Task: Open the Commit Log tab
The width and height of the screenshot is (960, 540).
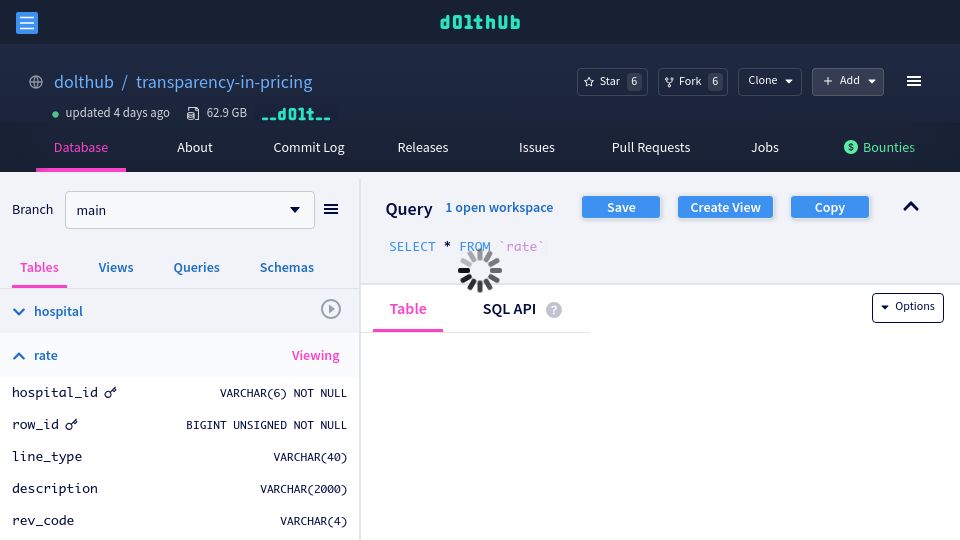Action: coord(309,148)
